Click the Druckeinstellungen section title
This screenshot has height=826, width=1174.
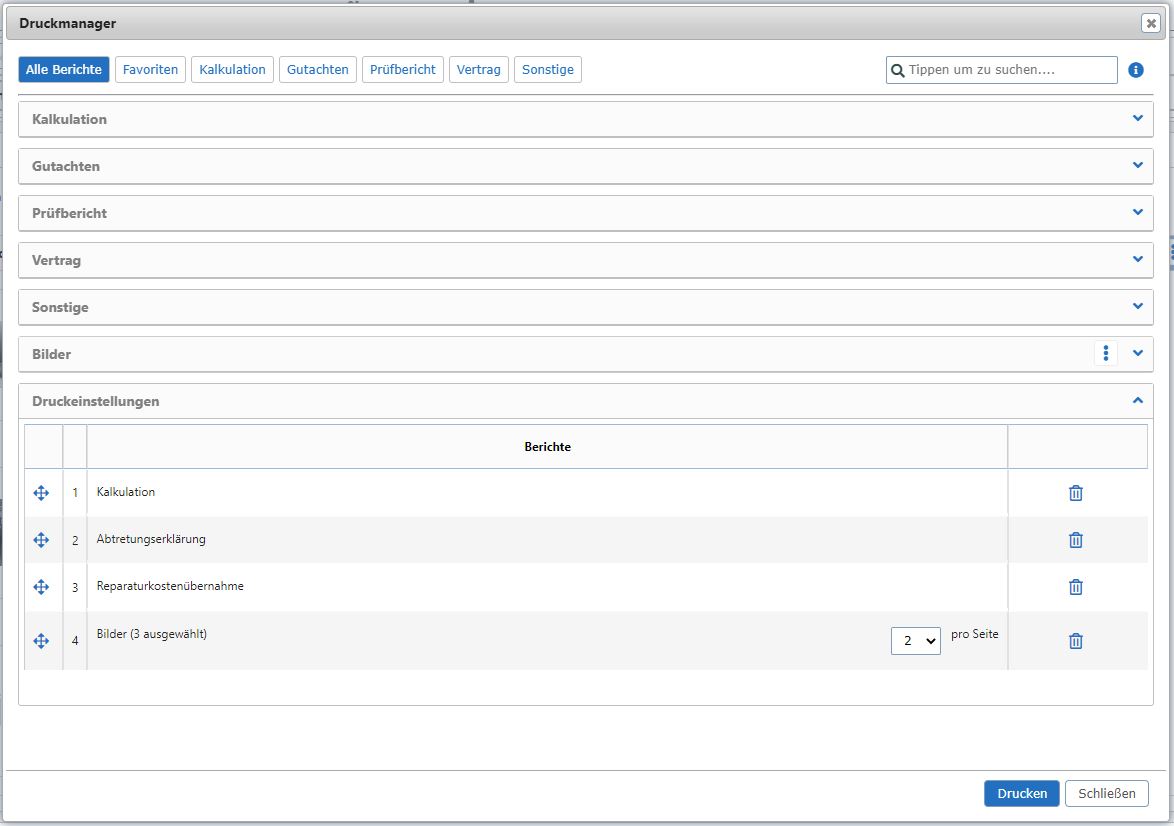coord(95,401)
